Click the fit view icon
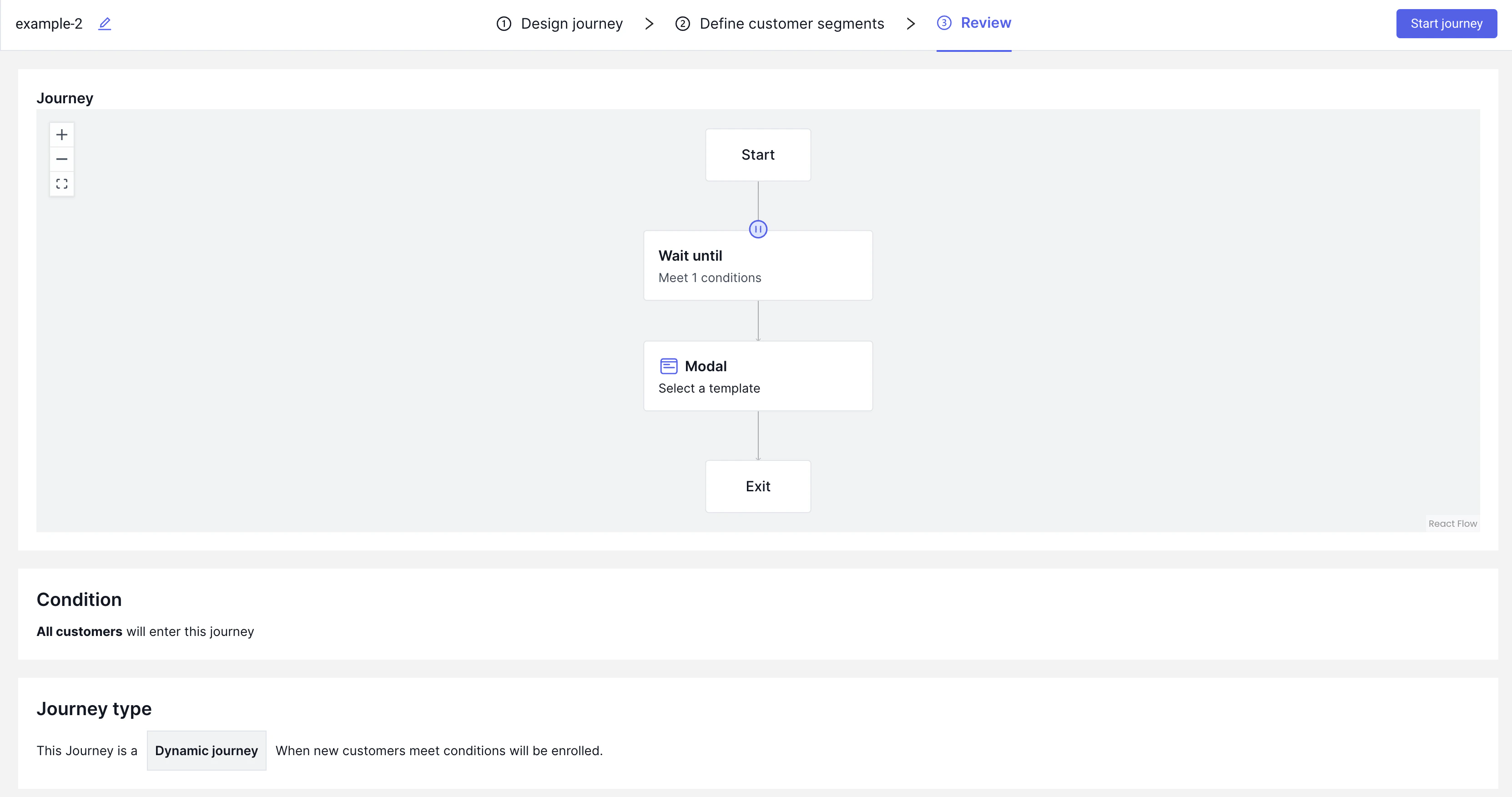The image size is (1512, 797). pos(61,184)
